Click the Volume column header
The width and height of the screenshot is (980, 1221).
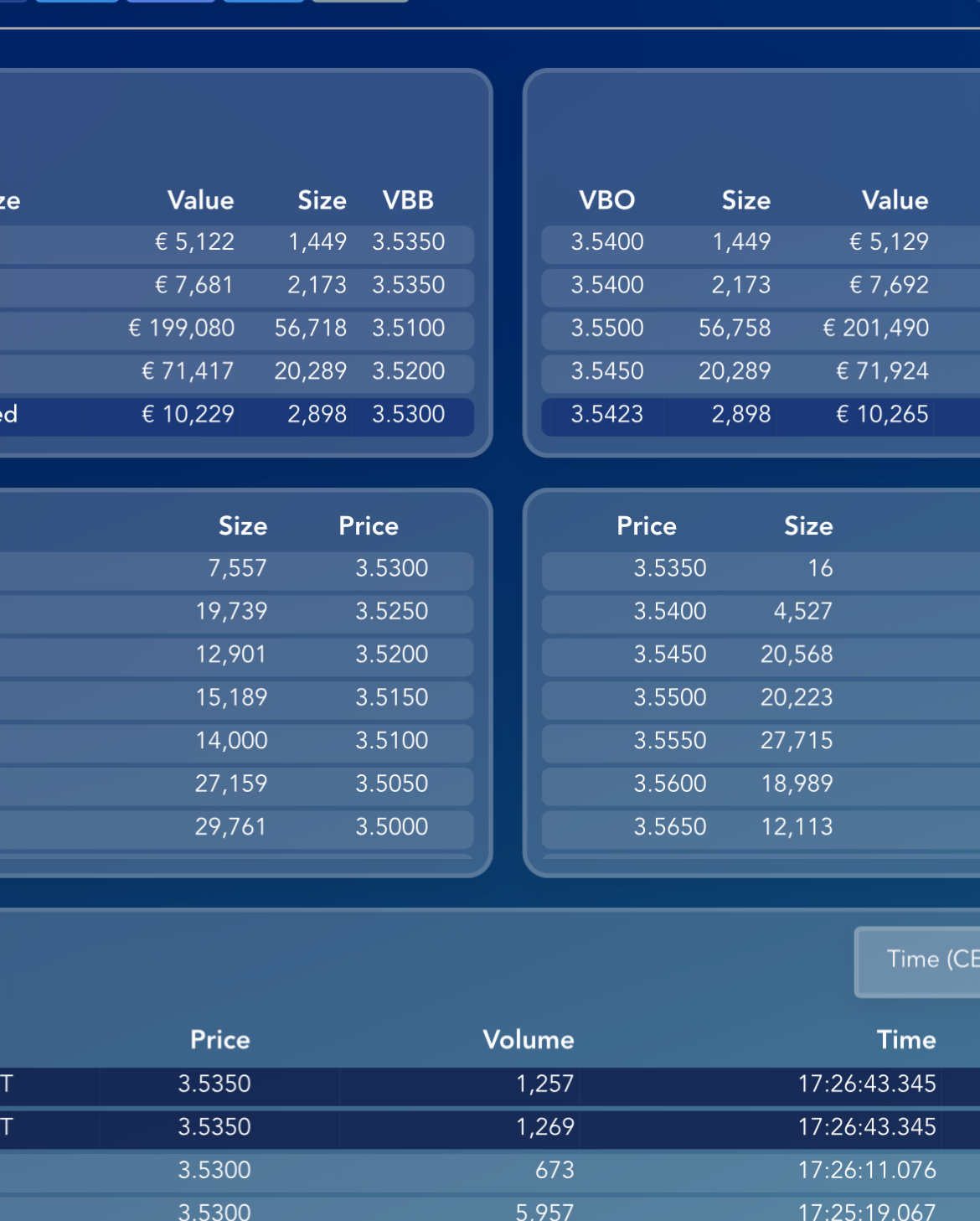point(529,1040)
